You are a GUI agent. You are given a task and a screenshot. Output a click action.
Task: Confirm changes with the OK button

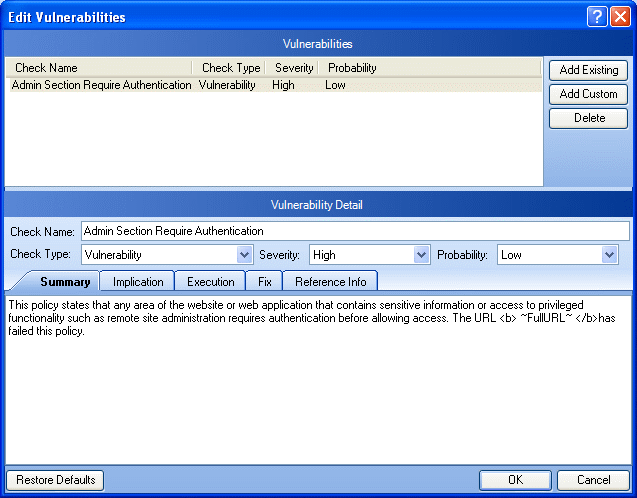pos(515,480)
